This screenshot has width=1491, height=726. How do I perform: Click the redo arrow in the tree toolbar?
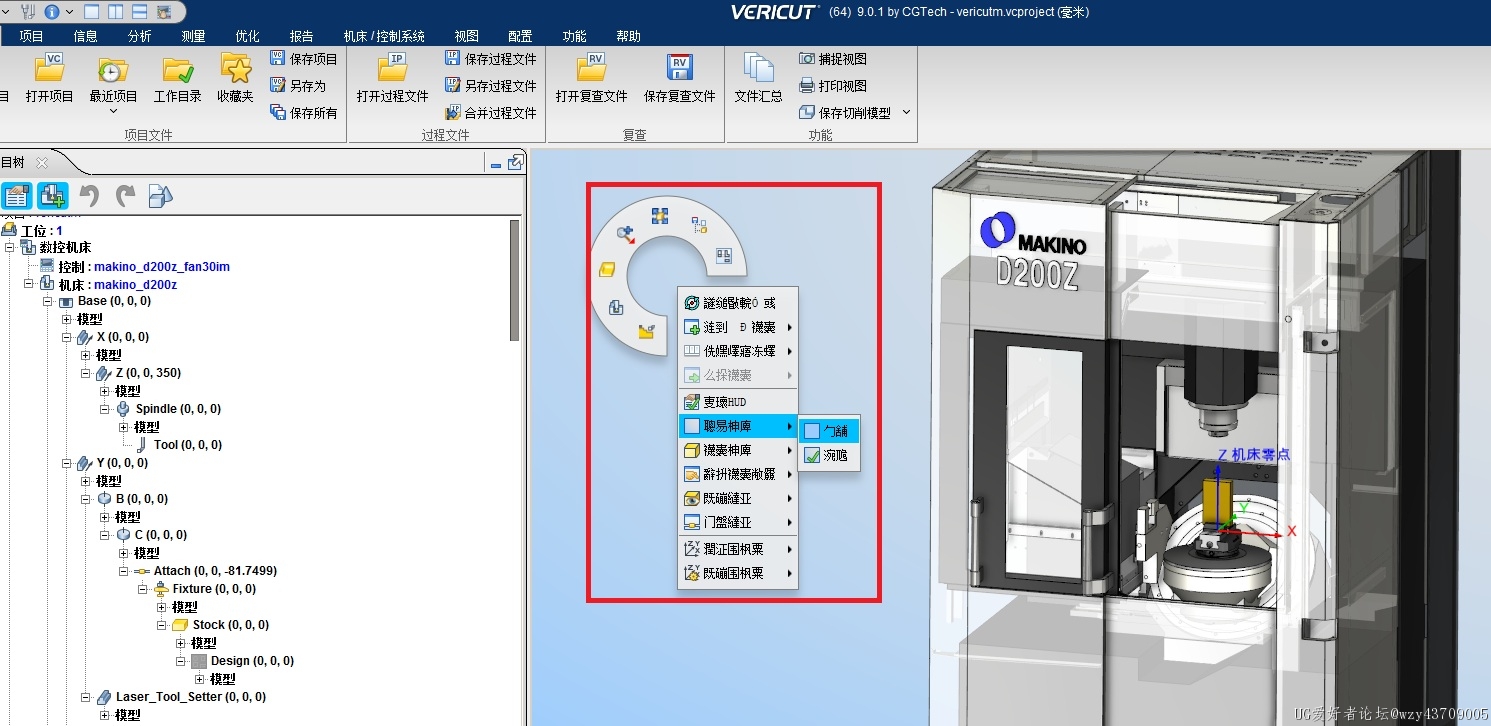[x=125, y=195]
